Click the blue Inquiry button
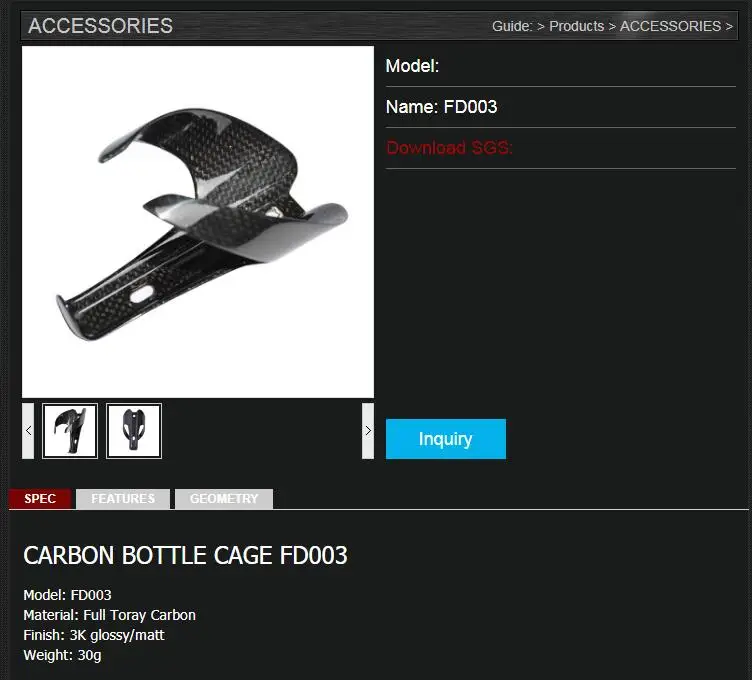 (x=446, y=439)
